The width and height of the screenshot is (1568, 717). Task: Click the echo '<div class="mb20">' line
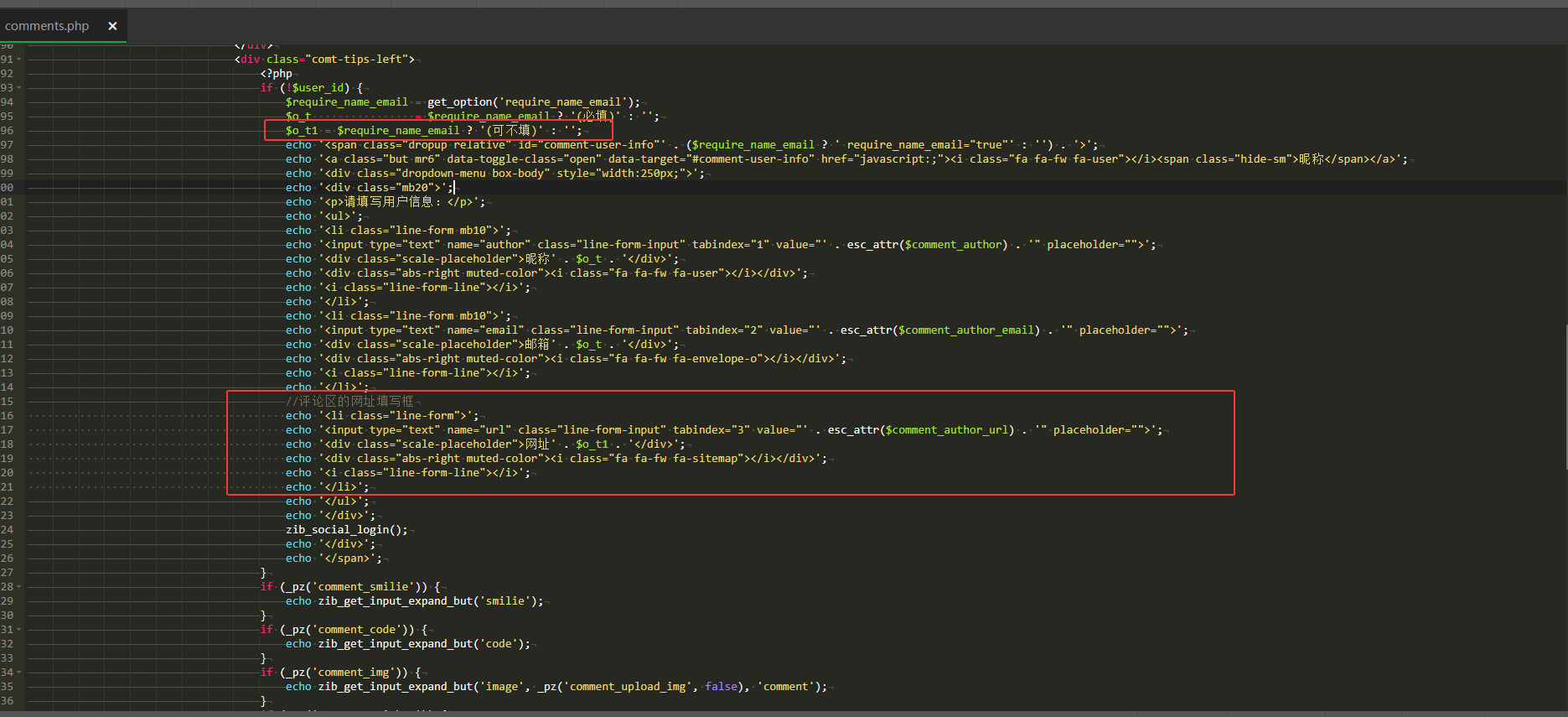(369, 188)
